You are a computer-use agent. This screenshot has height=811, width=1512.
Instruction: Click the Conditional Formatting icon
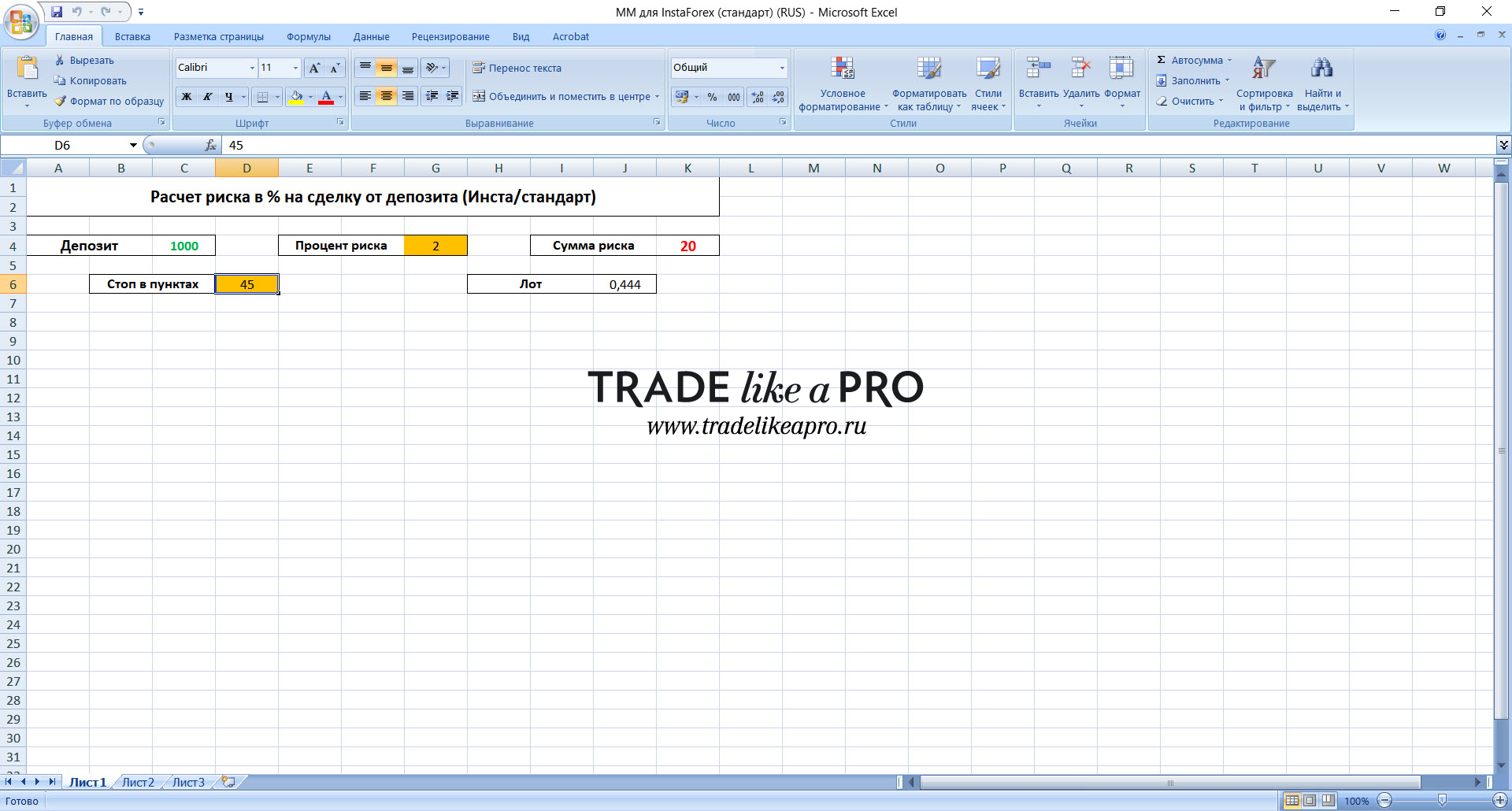coord(842,69)
